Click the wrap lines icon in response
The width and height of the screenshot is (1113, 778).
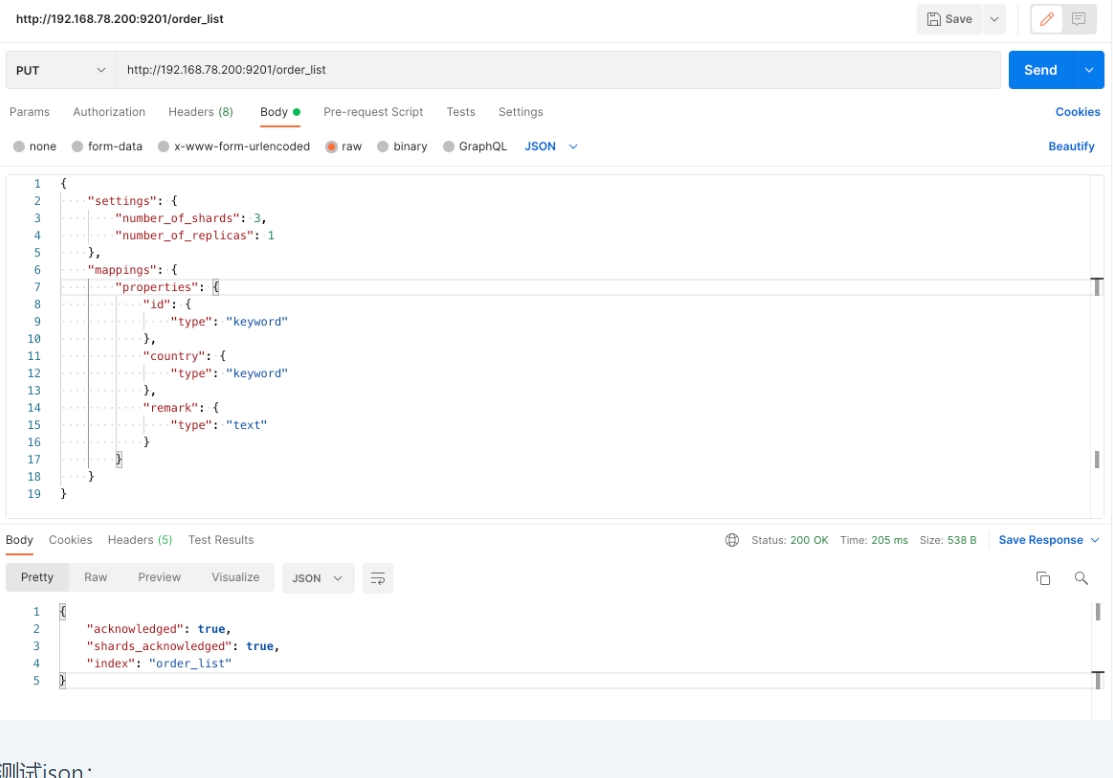tap(377, 578)
